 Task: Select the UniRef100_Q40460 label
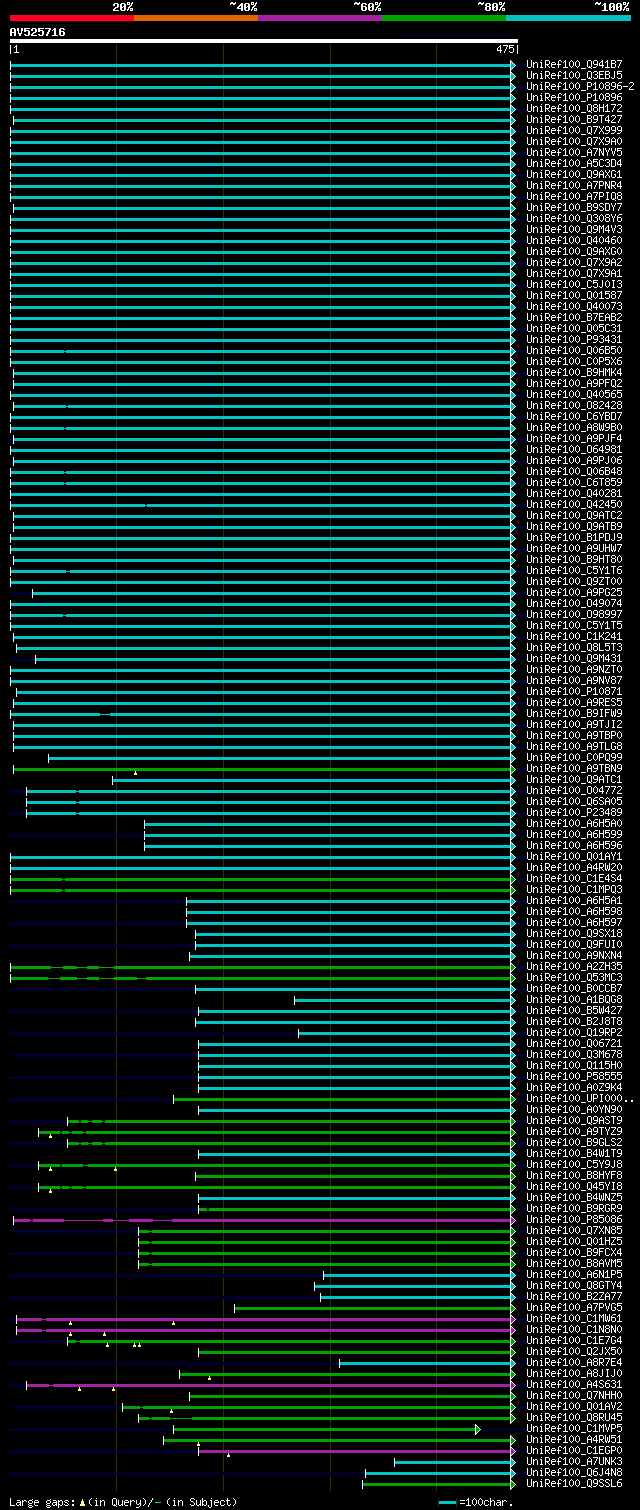[x=574, y=241]
